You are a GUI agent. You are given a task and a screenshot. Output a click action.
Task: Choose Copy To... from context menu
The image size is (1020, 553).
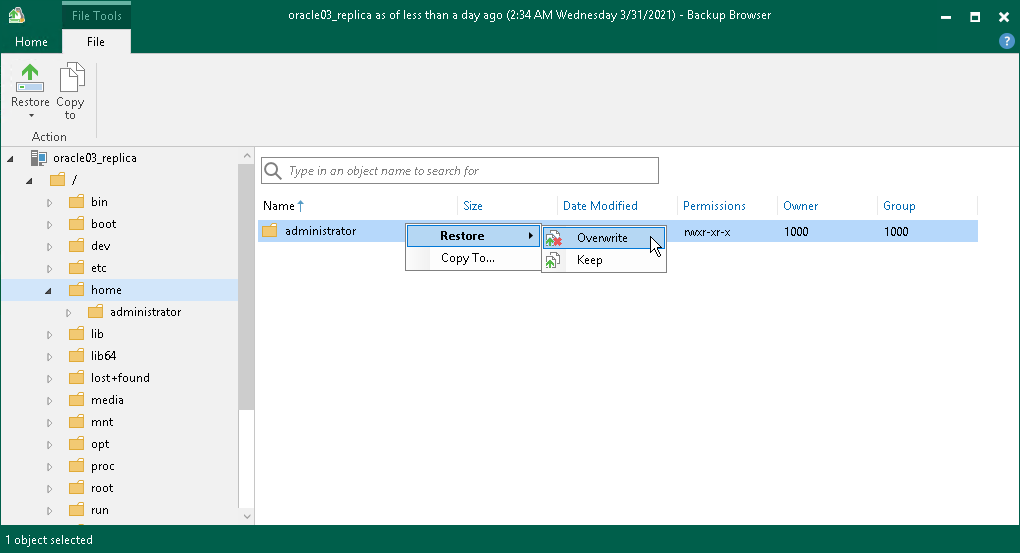click(468, 258)
